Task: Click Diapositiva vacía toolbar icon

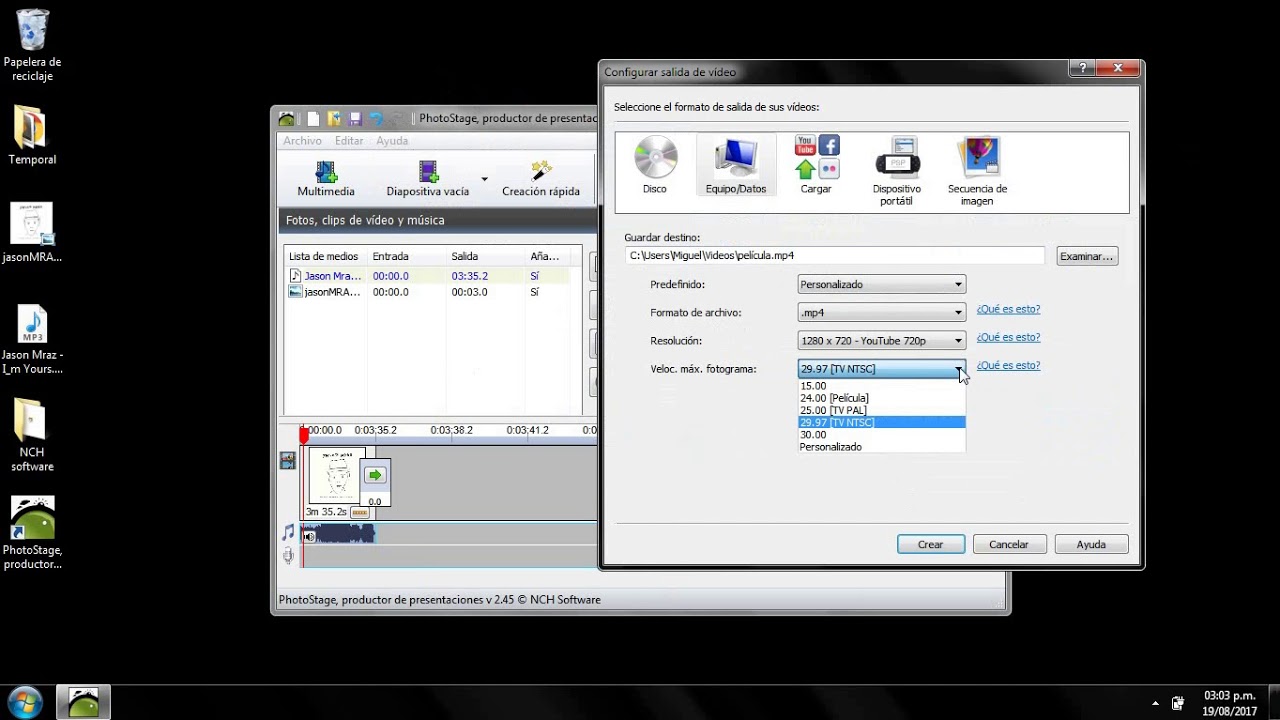Action: [x=428, y=179]
